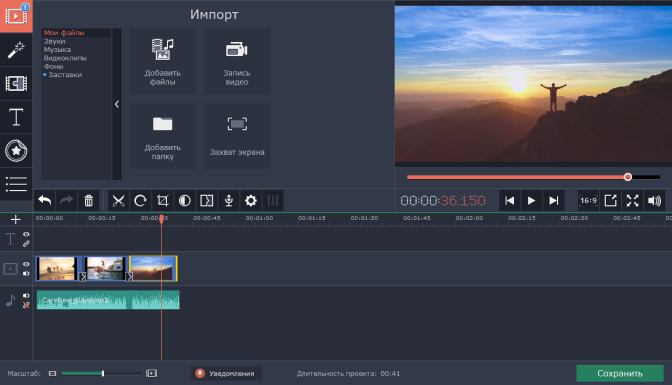This screenshot has height=385, width=672.
Task: Toggle video track visibility eye
Action: (x=26, y=264)
